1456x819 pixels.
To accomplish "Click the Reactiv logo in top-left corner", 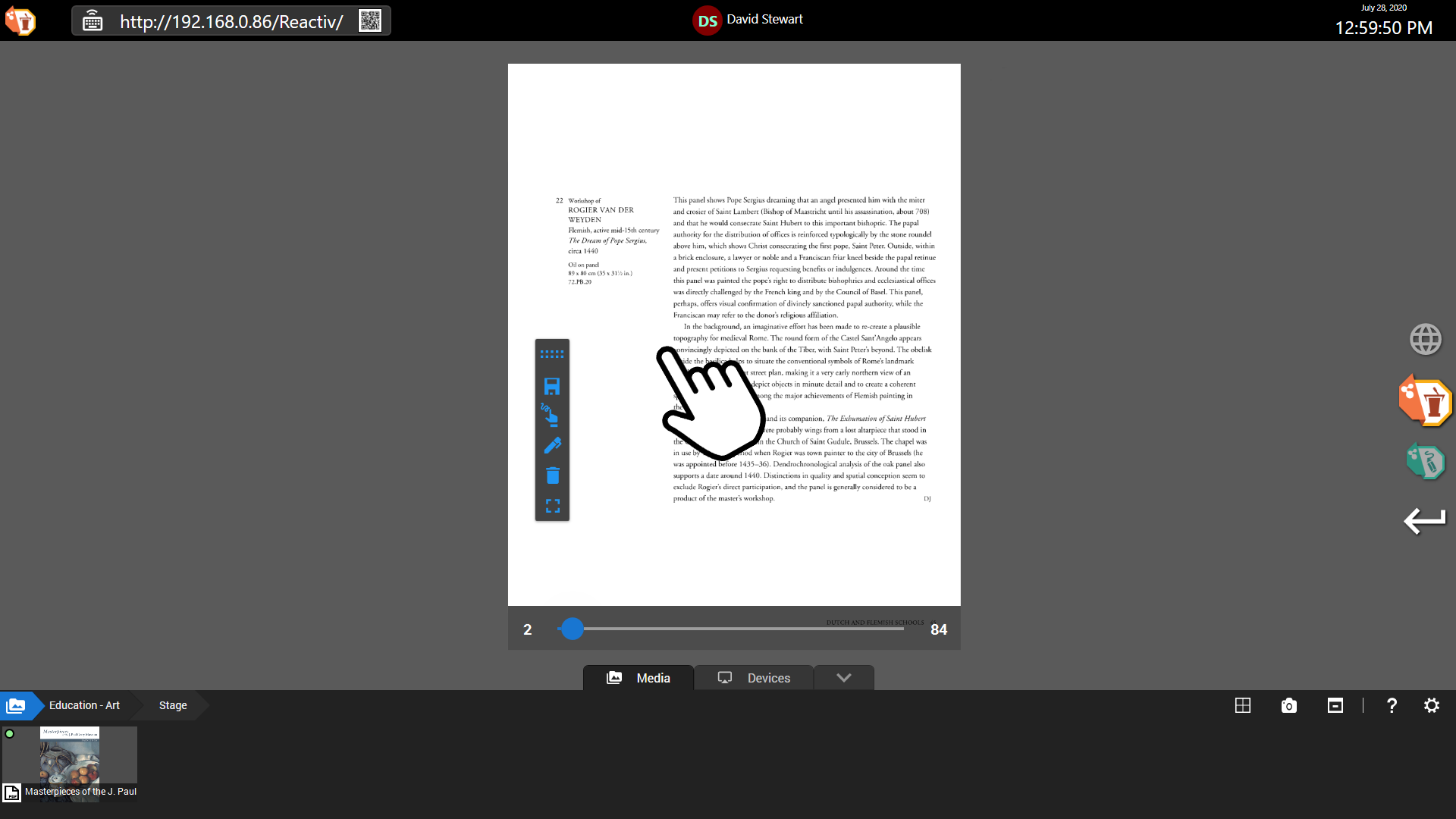I will 20,21.
